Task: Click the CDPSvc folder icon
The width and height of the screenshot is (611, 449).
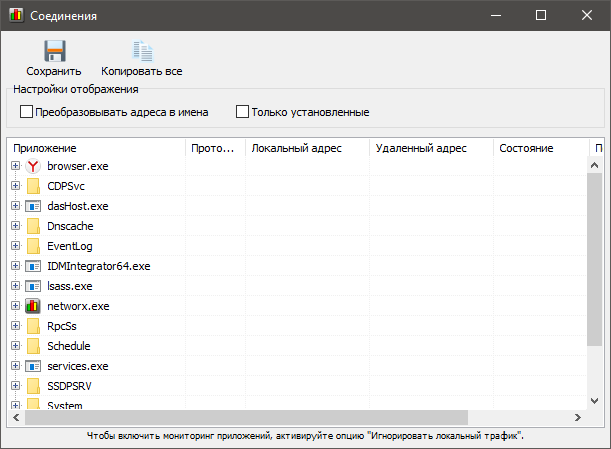Action: [33, 186]
